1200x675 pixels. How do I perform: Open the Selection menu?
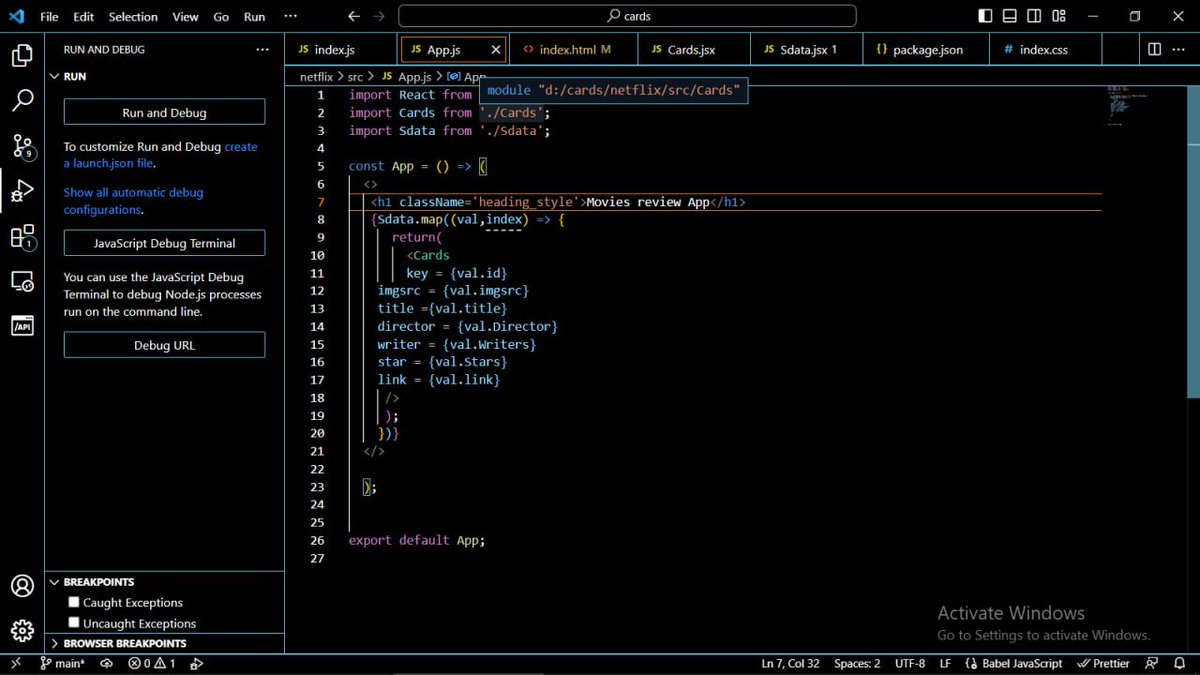click(133, 16)
